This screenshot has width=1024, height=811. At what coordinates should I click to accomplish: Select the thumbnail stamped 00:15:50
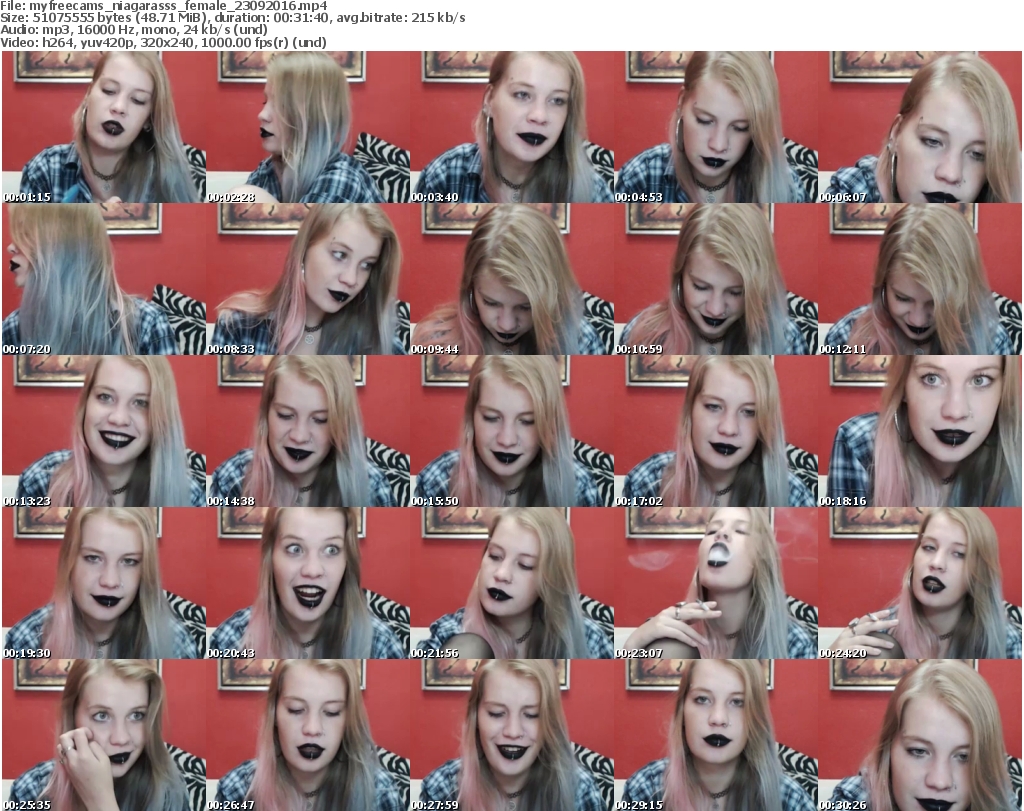click(511, 431)
